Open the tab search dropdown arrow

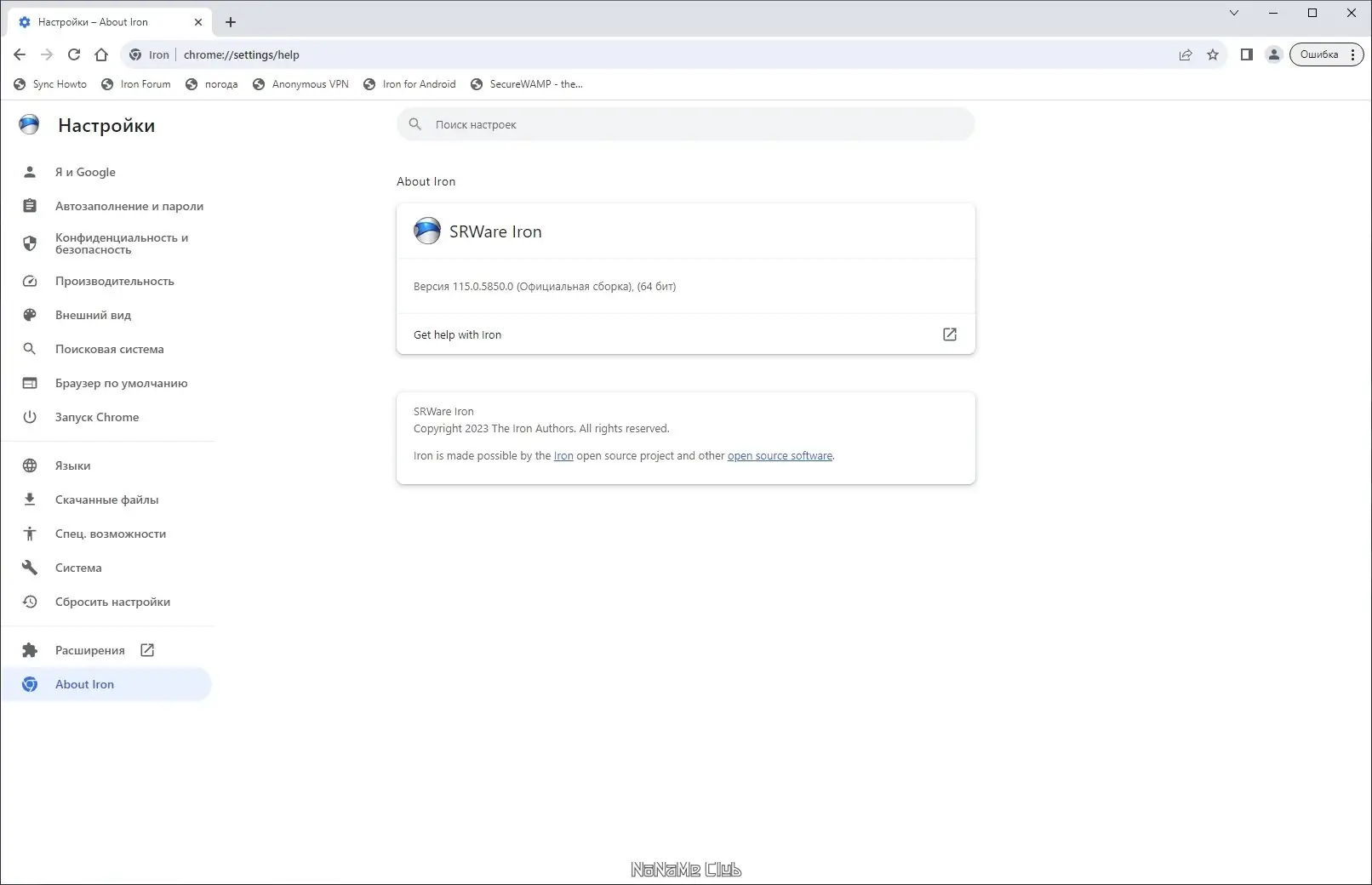pos(1234,13)
